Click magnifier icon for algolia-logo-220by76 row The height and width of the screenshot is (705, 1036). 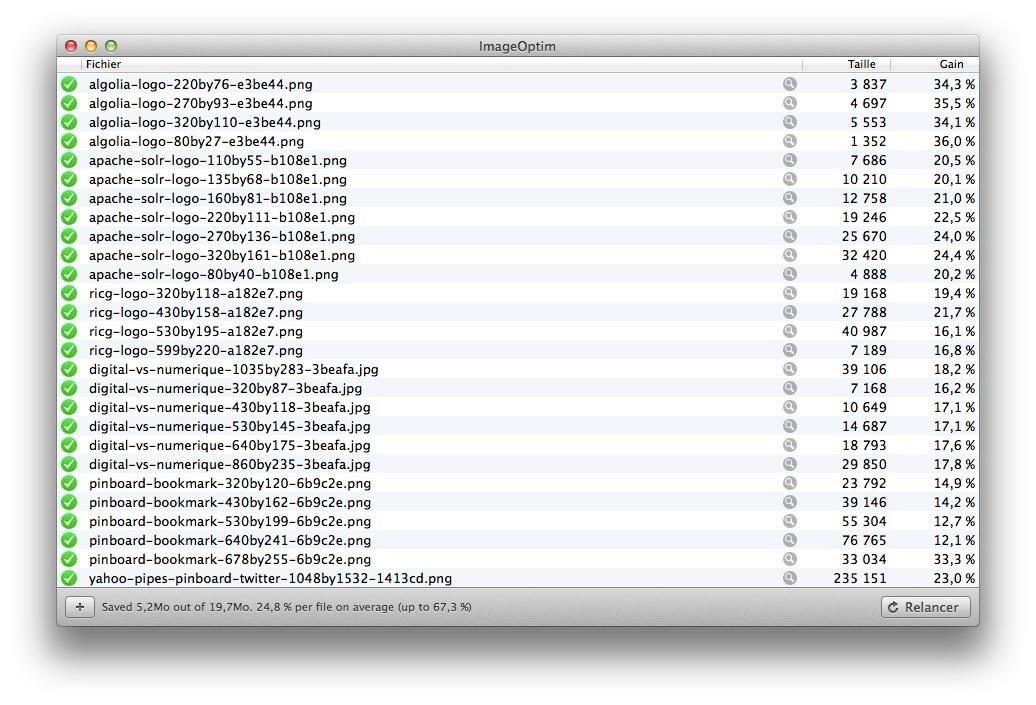point(790,85)
